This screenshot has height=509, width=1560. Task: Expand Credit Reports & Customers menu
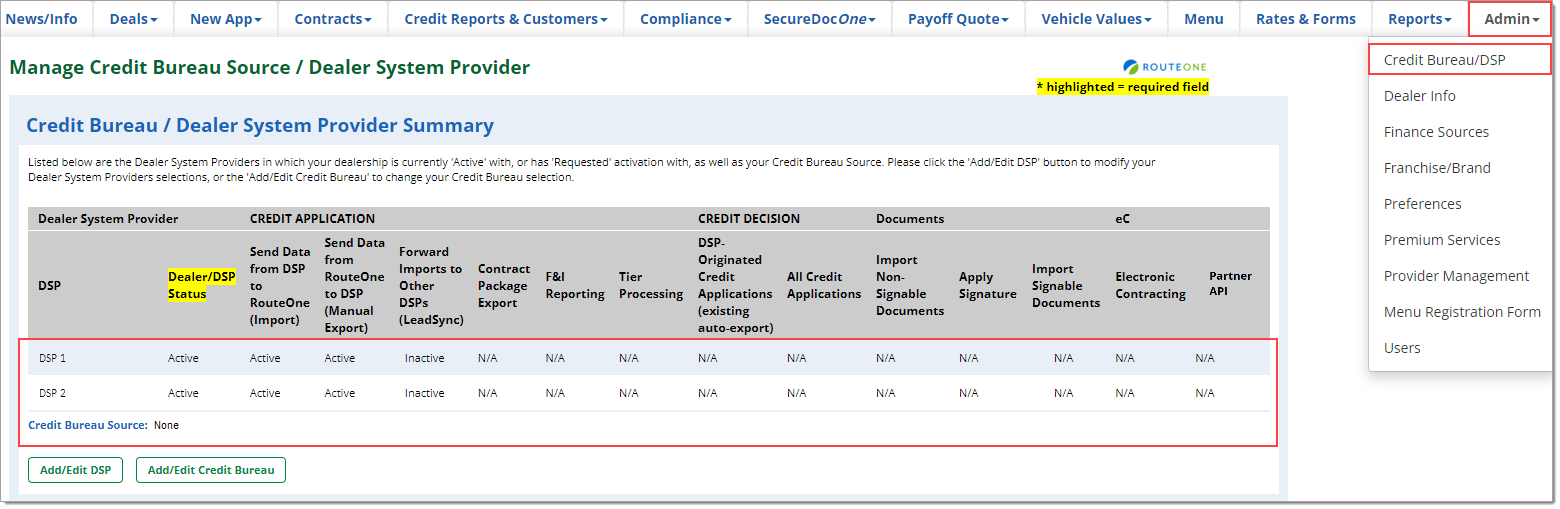(x=506, y=19)
